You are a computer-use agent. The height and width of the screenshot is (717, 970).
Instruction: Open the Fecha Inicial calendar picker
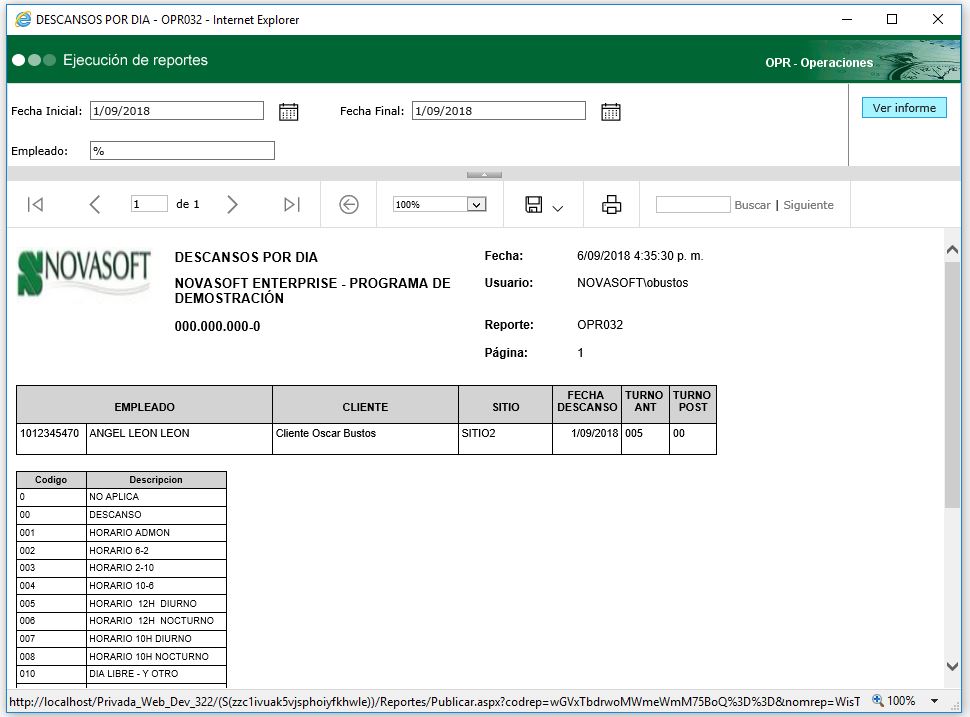click(x=289, y=112)
